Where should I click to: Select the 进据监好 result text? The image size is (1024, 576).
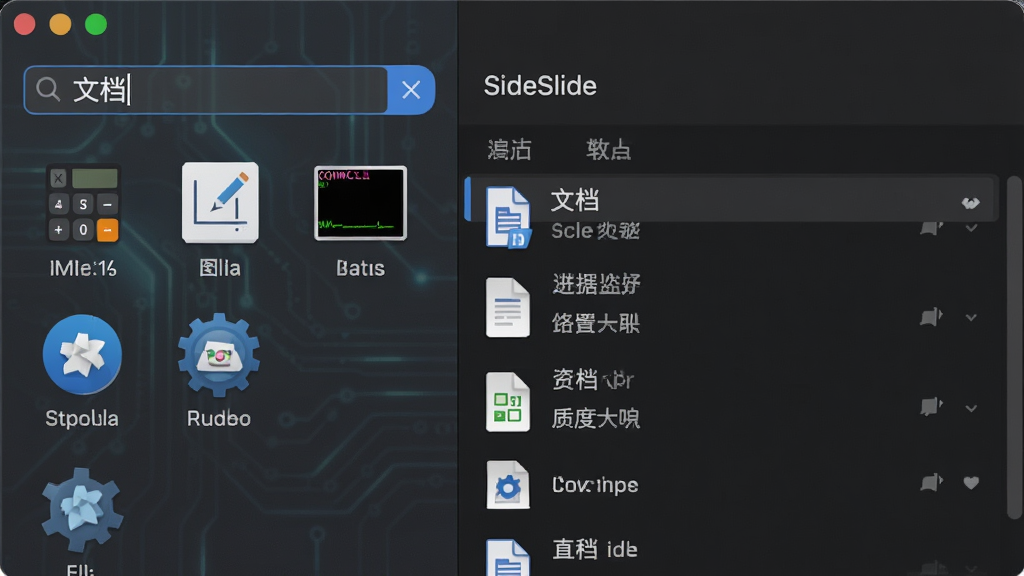596,284
